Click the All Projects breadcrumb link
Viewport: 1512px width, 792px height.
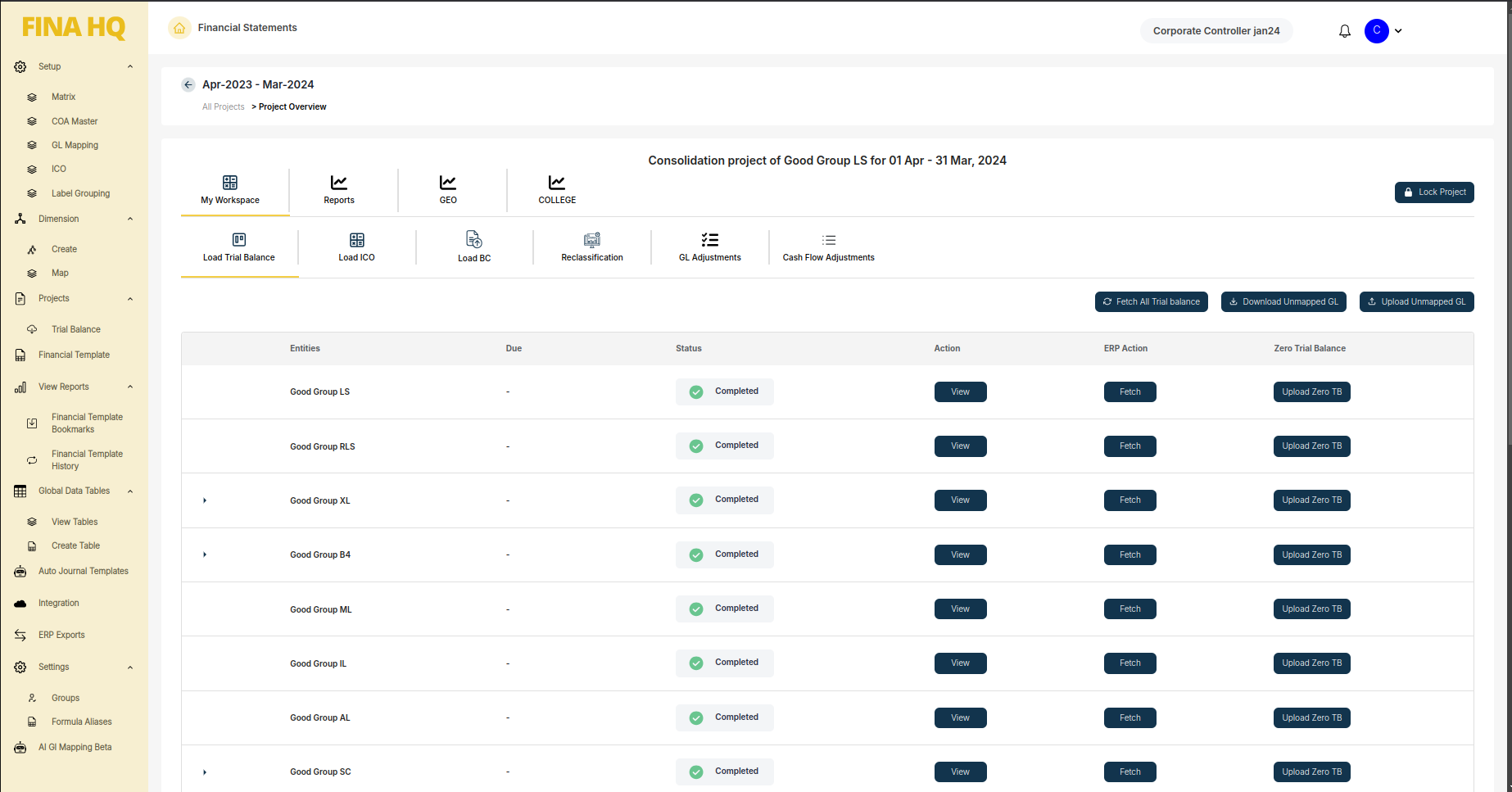(223, 106)
